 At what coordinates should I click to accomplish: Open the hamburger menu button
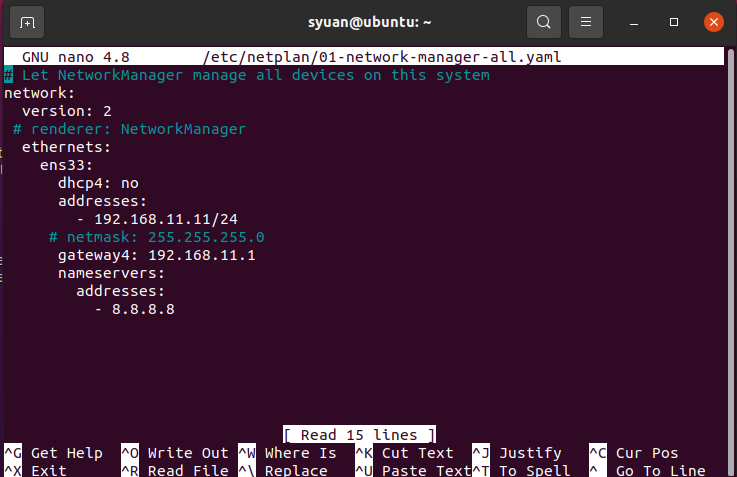pos(586,21)
